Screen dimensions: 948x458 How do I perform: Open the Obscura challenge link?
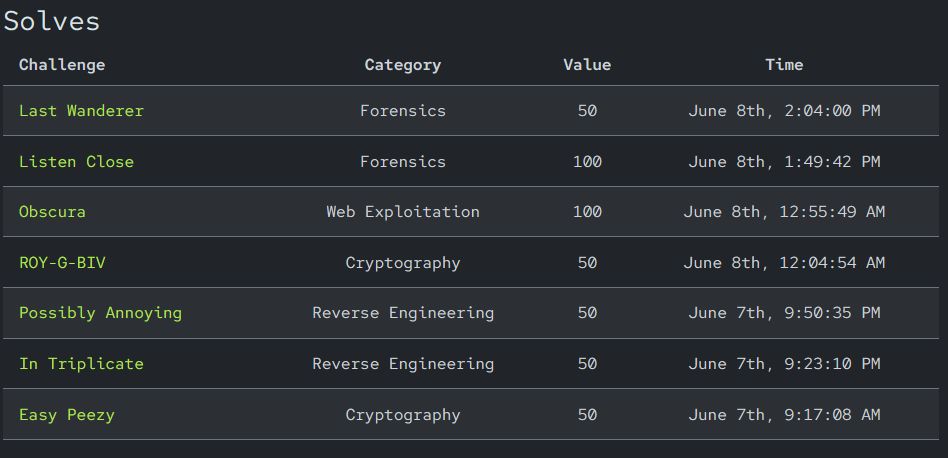[52, 212]
